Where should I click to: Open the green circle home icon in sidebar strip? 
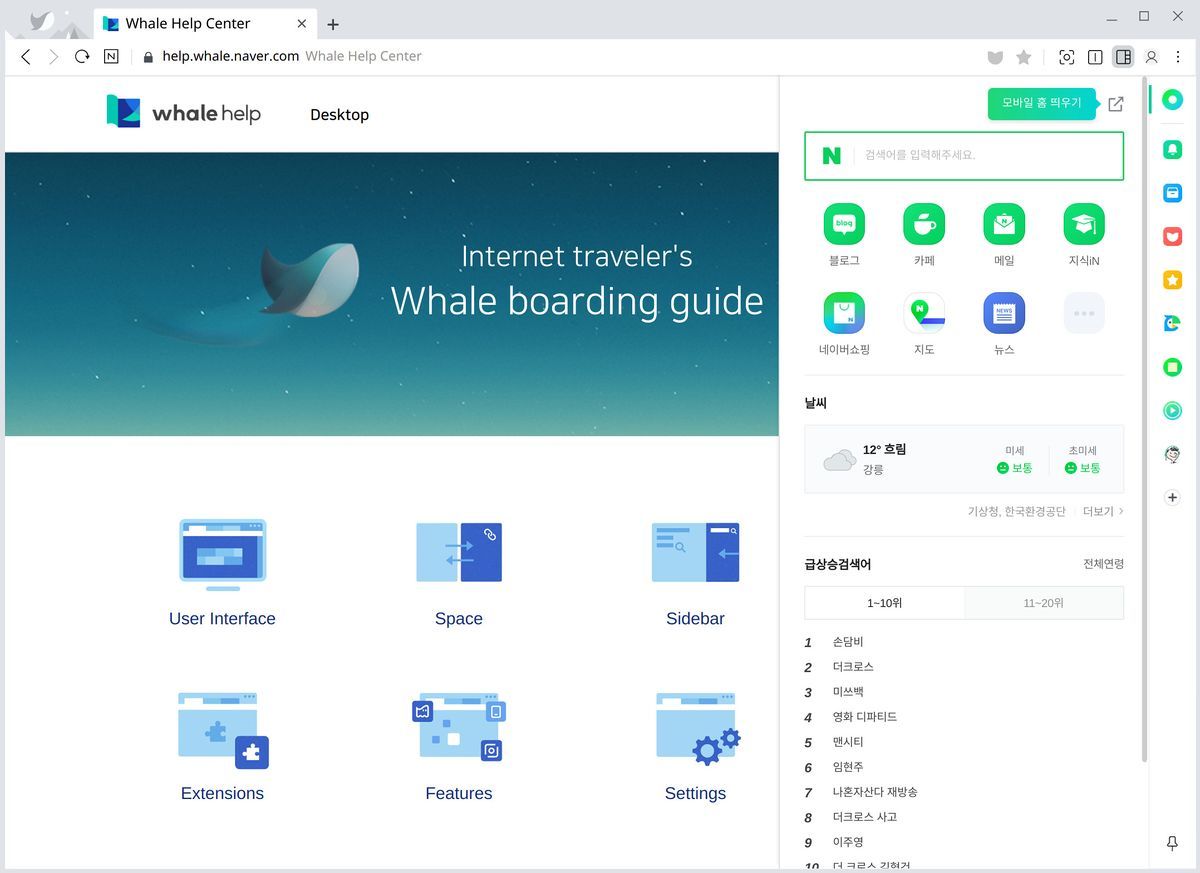pos(1173,100)
